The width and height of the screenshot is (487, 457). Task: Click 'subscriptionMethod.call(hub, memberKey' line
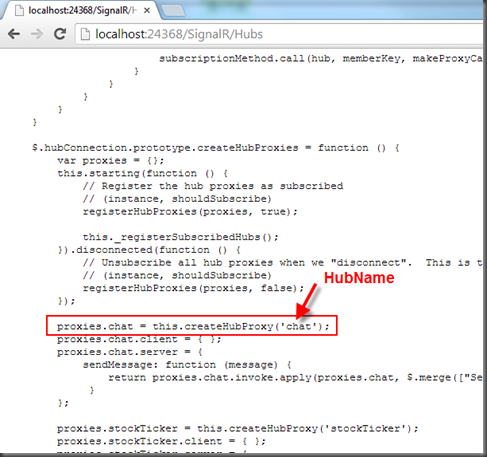pos(321,59)
